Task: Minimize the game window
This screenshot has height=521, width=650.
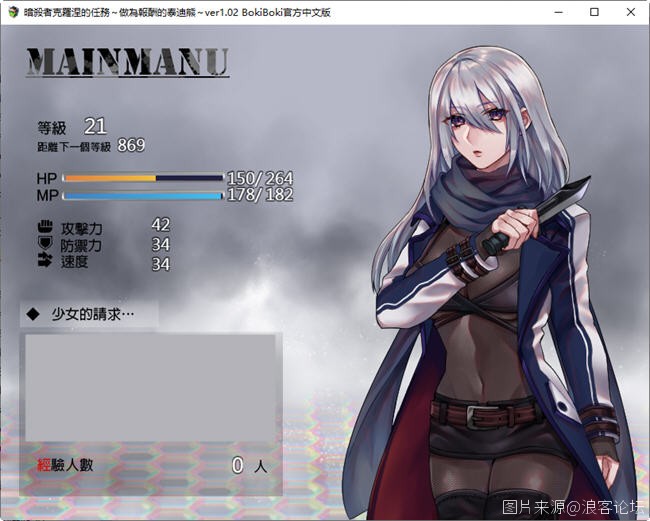Action: pyautogui.click(x=548, y=12)
